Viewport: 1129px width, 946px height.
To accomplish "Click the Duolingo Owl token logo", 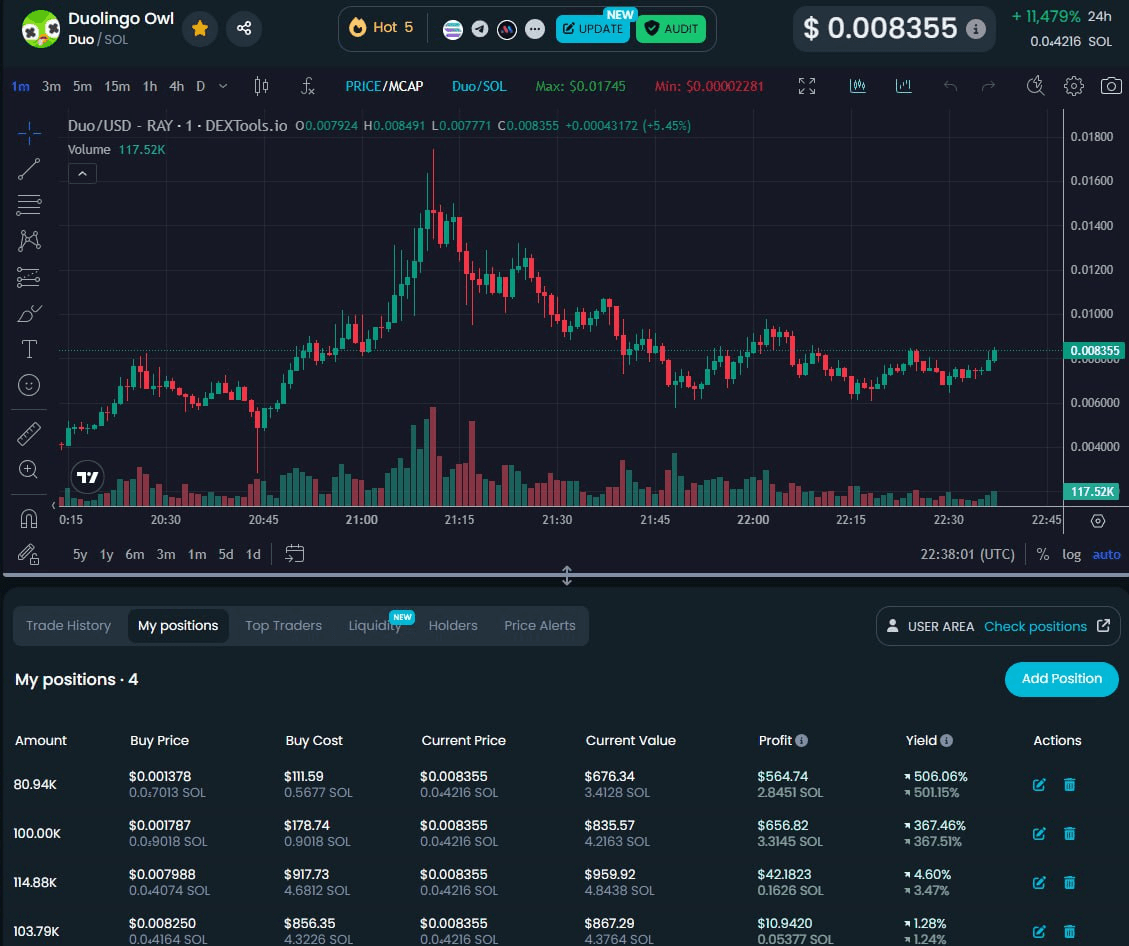I will (40, 29).
